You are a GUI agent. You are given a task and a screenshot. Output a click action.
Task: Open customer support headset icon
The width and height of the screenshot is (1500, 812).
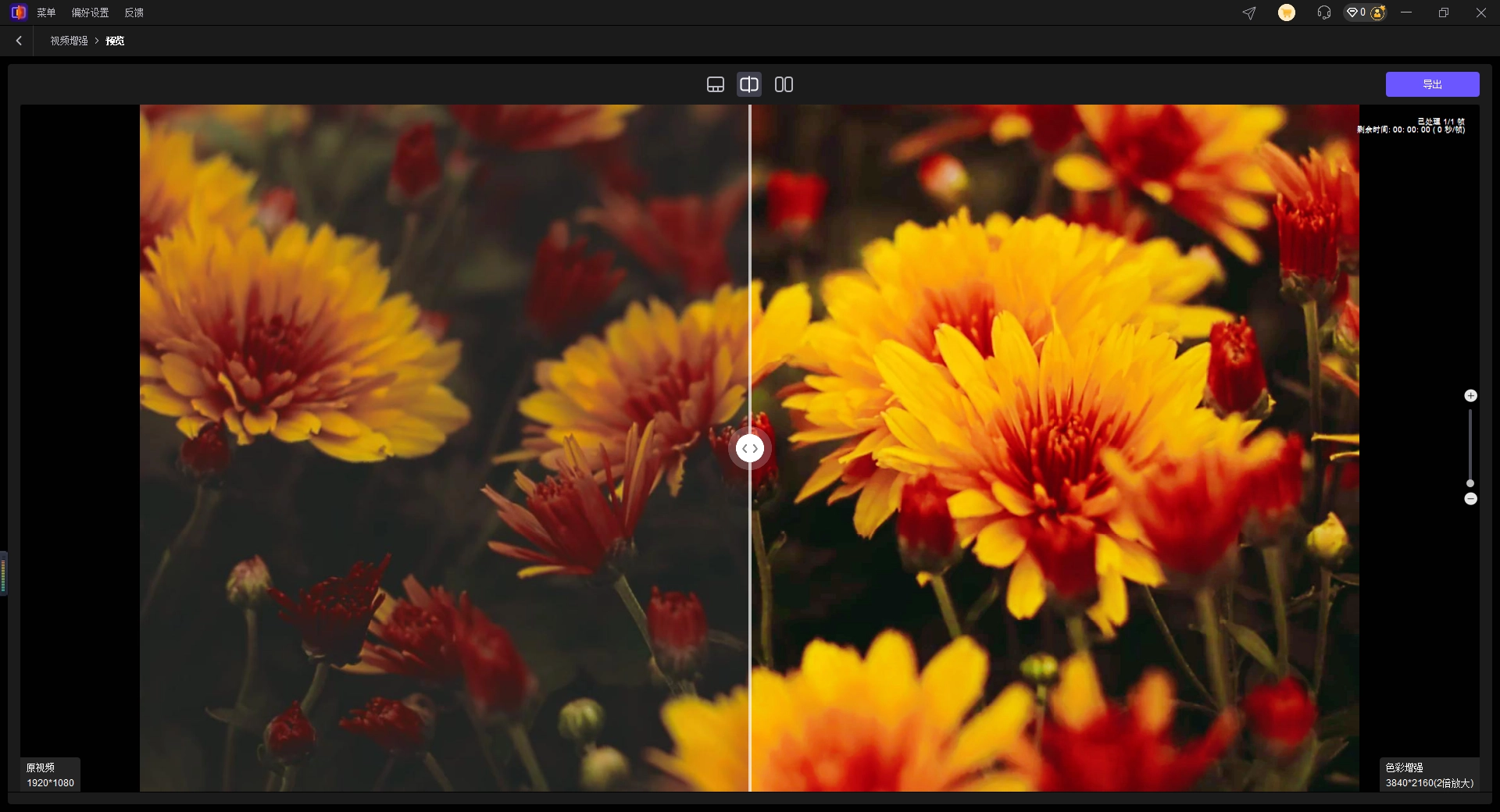pyautogui.click(x=1323, y=12)
